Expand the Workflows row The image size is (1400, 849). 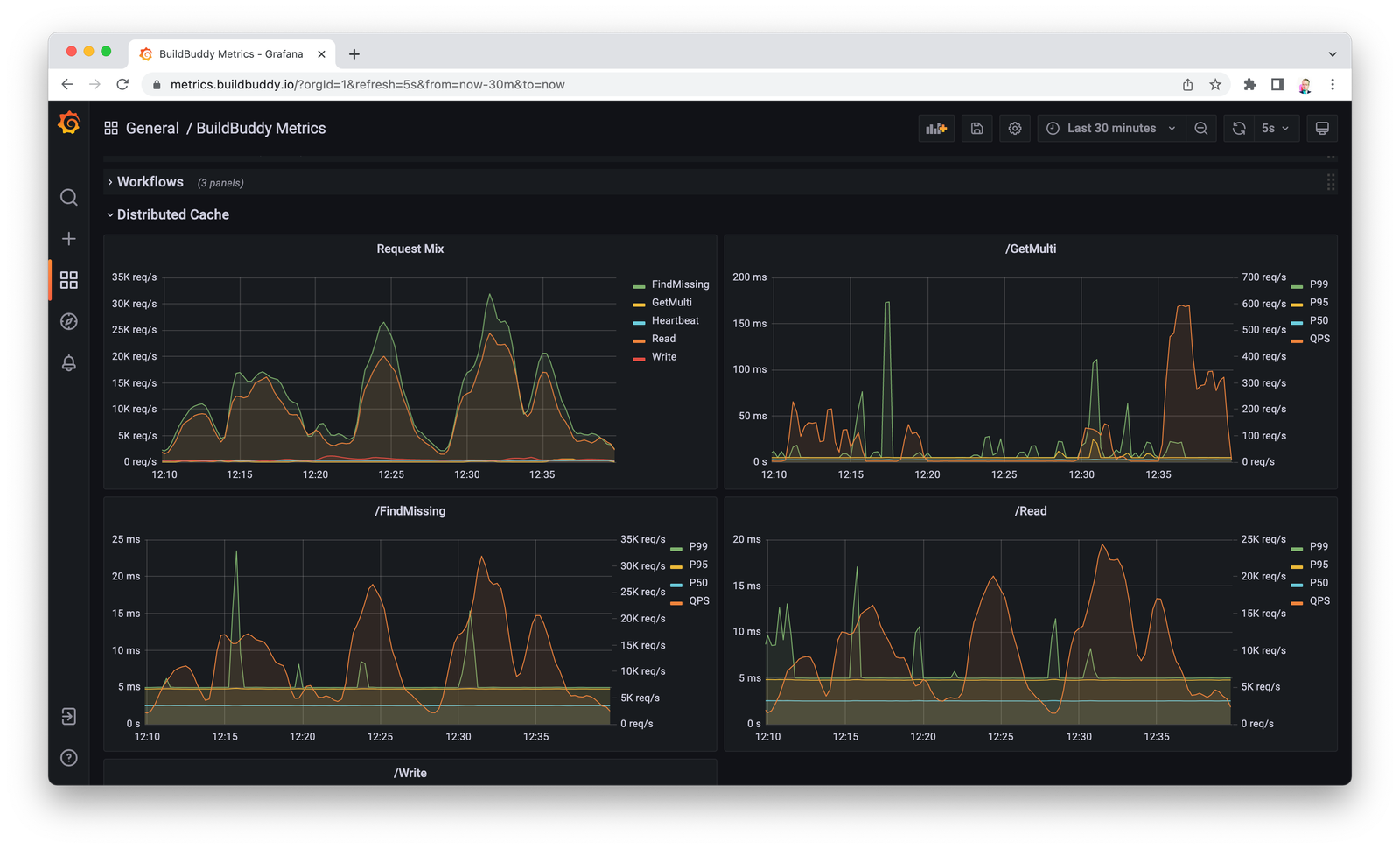tap(110, 182)
